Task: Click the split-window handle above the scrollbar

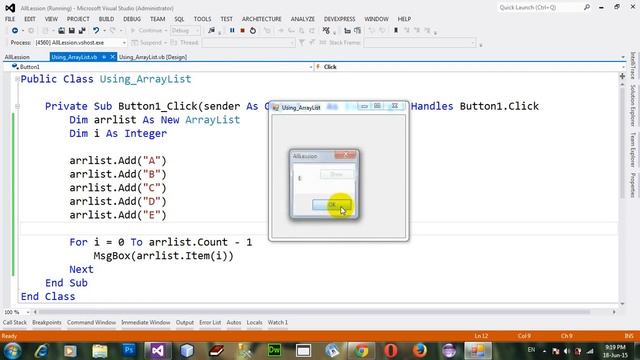Action: tap(622, 76)
